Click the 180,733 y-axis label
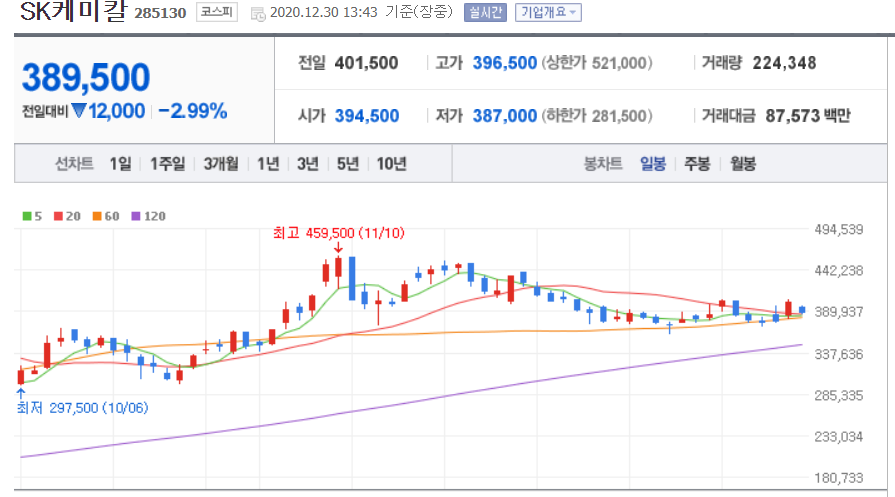Viewport: 895px width, 497px height. 838,478
